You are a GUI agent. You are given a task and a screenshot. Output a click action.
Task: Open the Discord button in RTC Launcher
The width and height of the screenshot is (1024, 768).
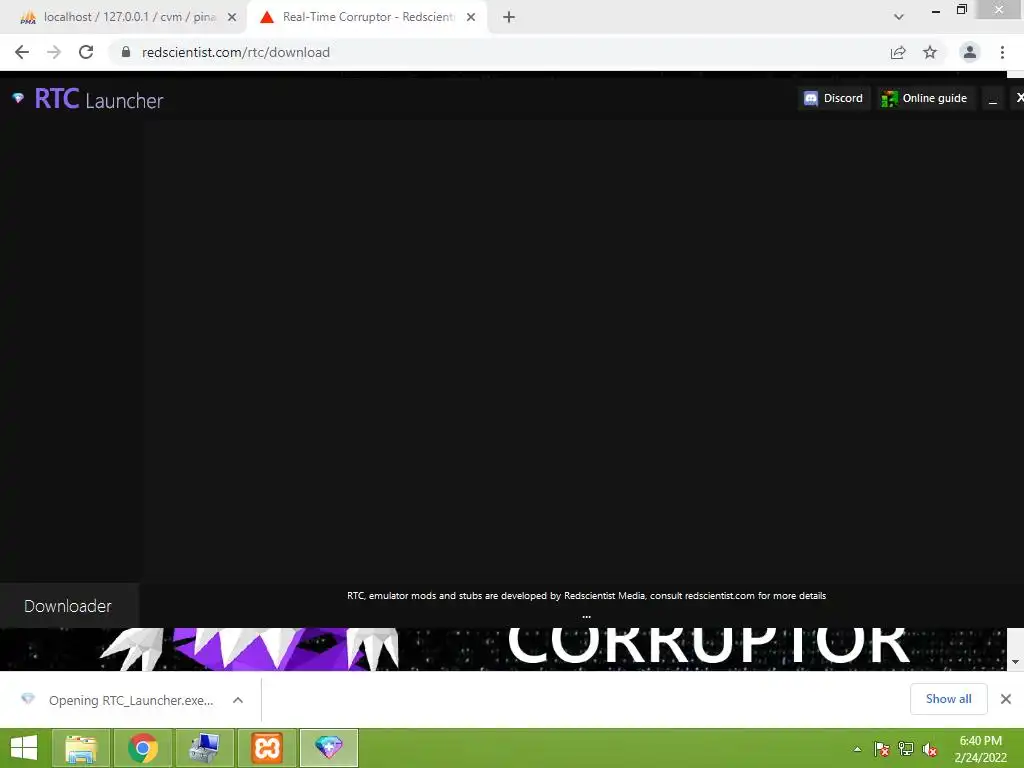(833, 98)
